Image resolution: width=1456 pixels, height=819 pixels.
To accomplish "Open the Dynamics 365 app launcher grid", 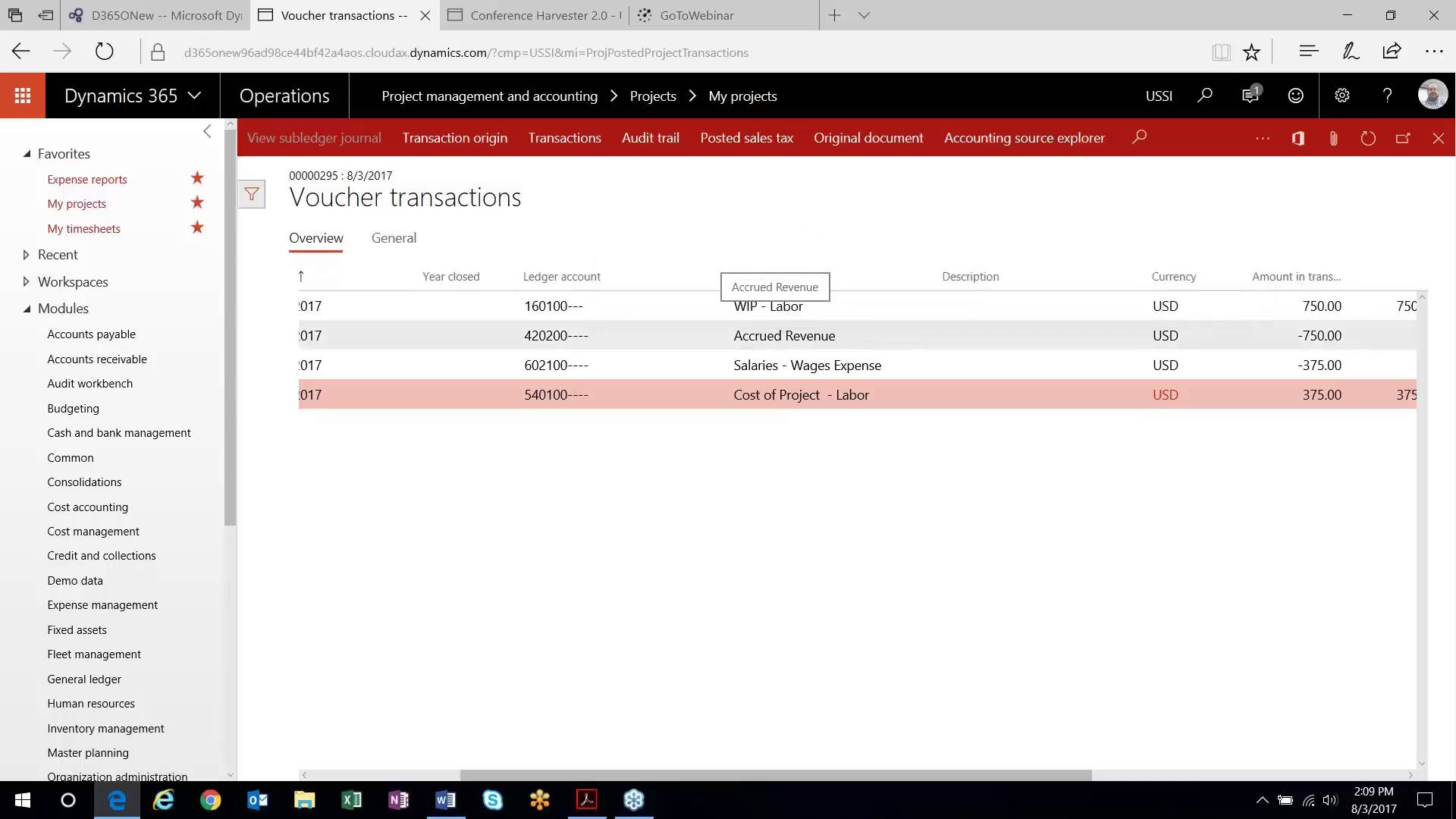I will (22, 96).
